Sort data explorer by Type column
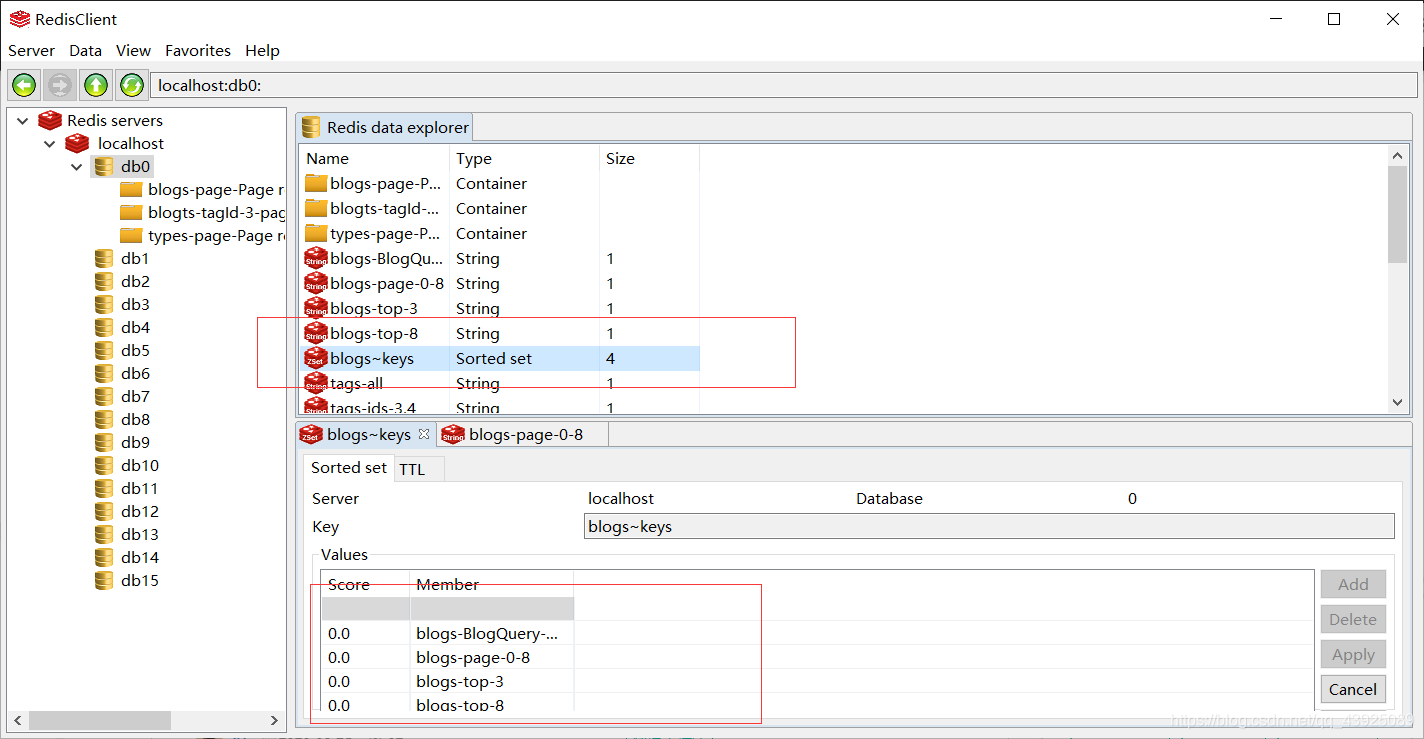 524,159
